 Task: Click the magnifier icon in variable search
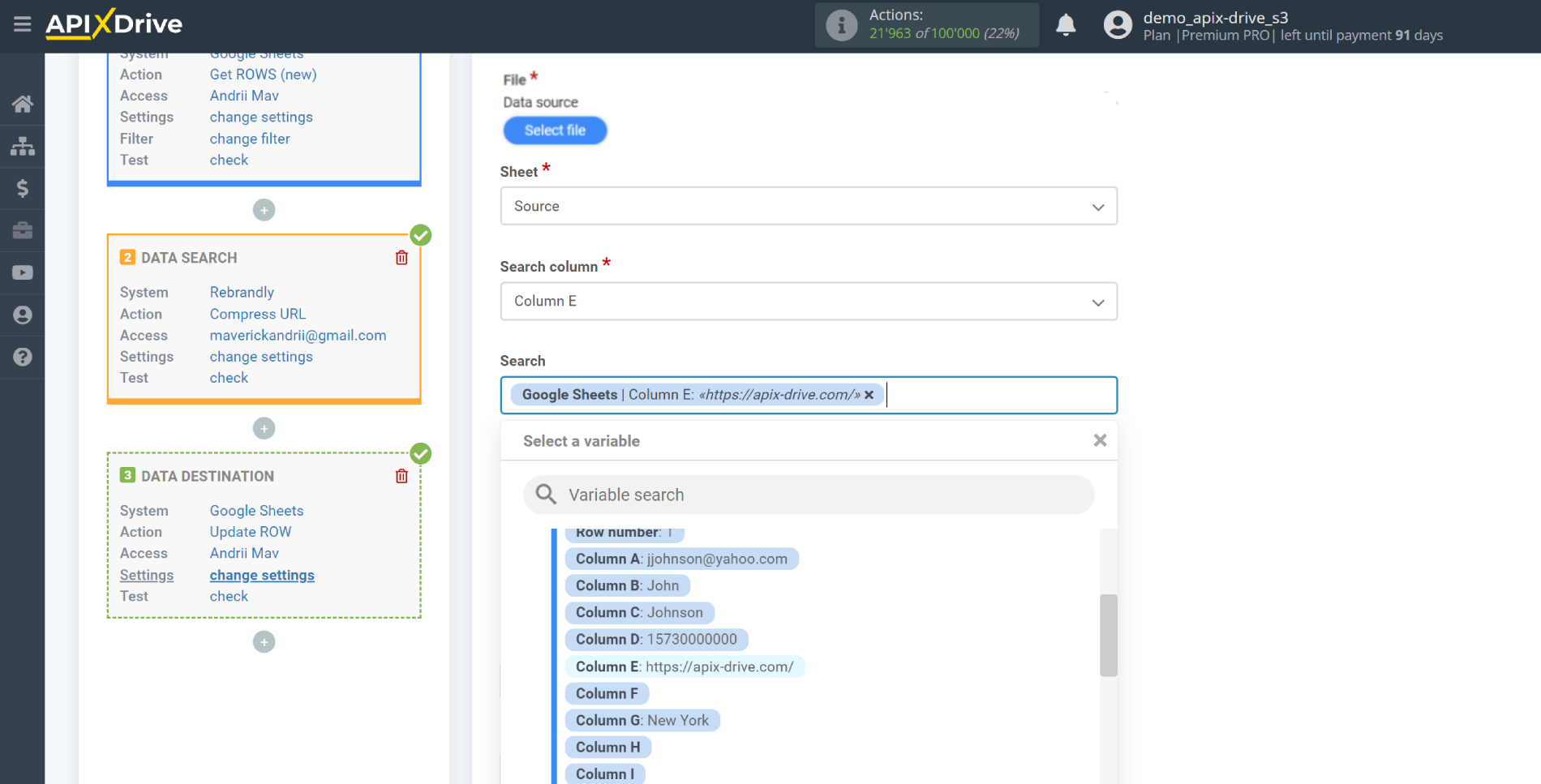pos(546,495)
